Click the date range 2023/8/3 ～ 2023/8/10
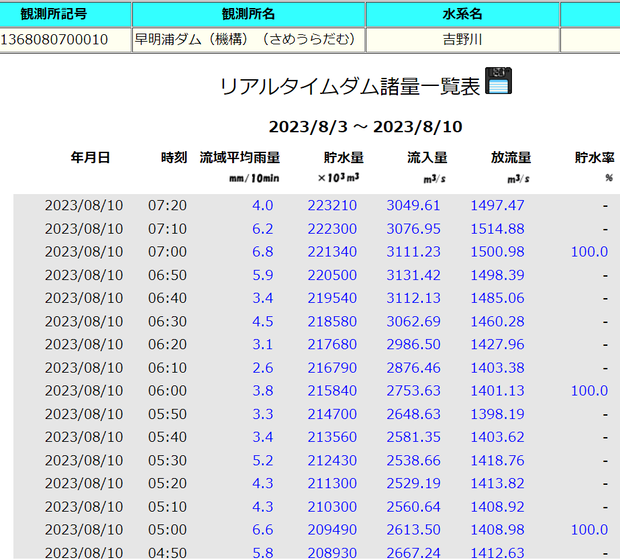The image size is (620, 560). [365, 127]
